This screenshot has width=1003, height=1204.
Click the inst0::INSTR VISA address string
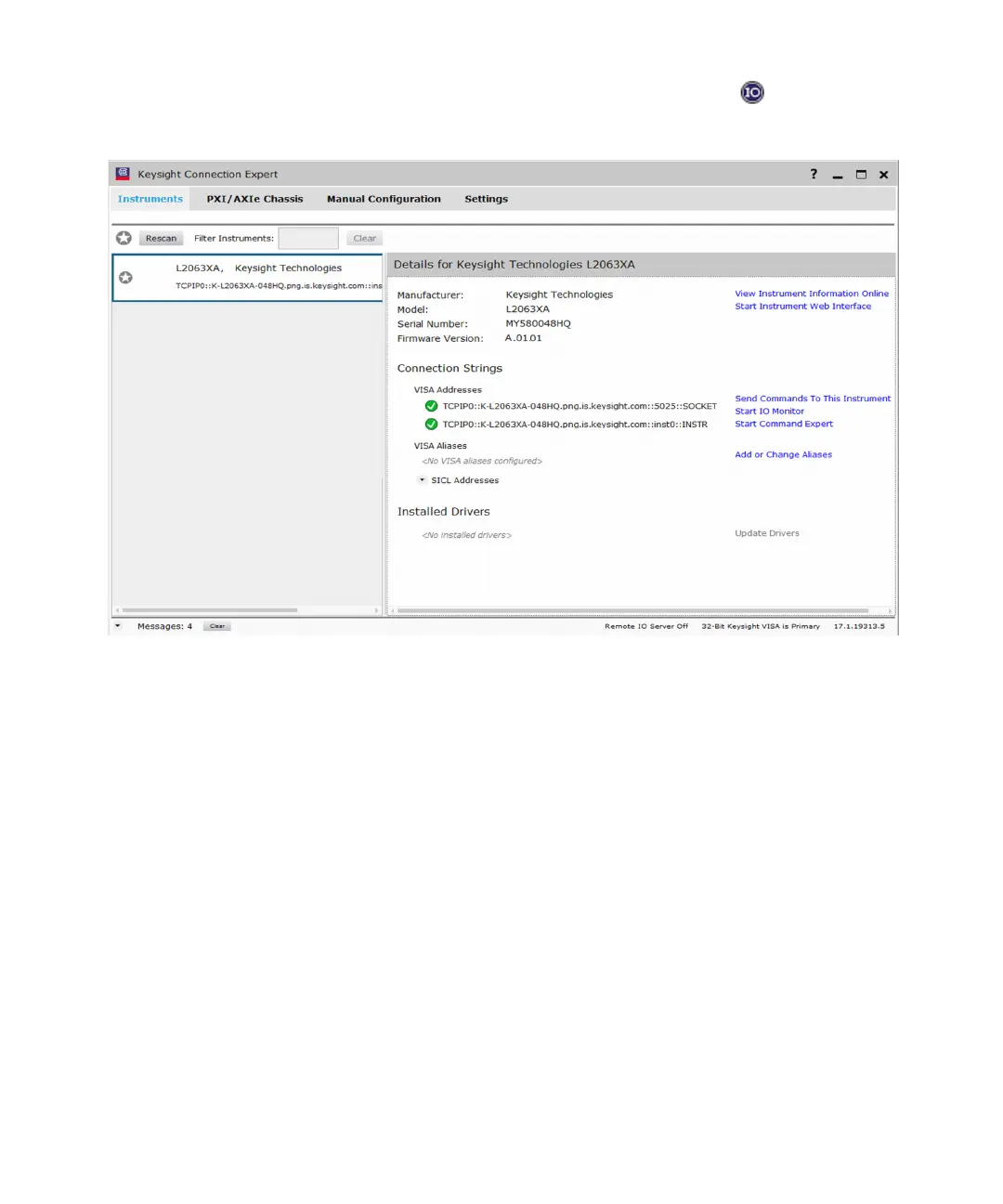(x=575, y=425)
